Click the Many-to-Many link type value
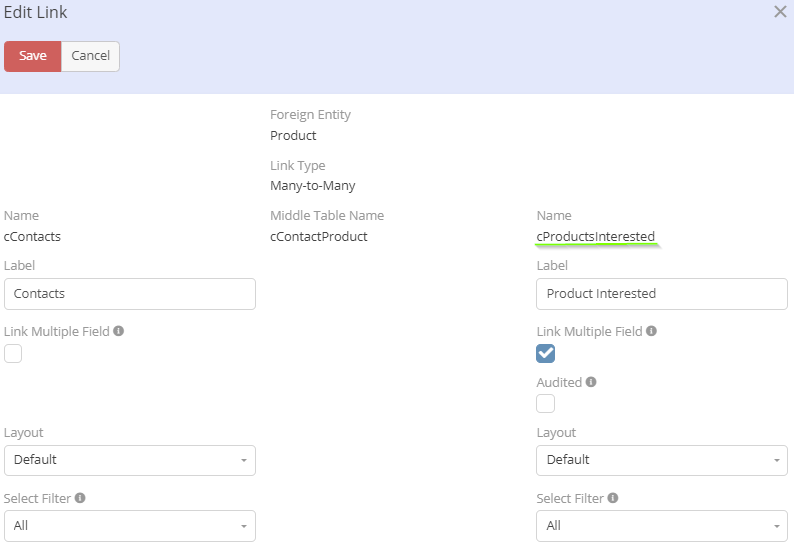The image size is (794, 549). click(313, 186)
